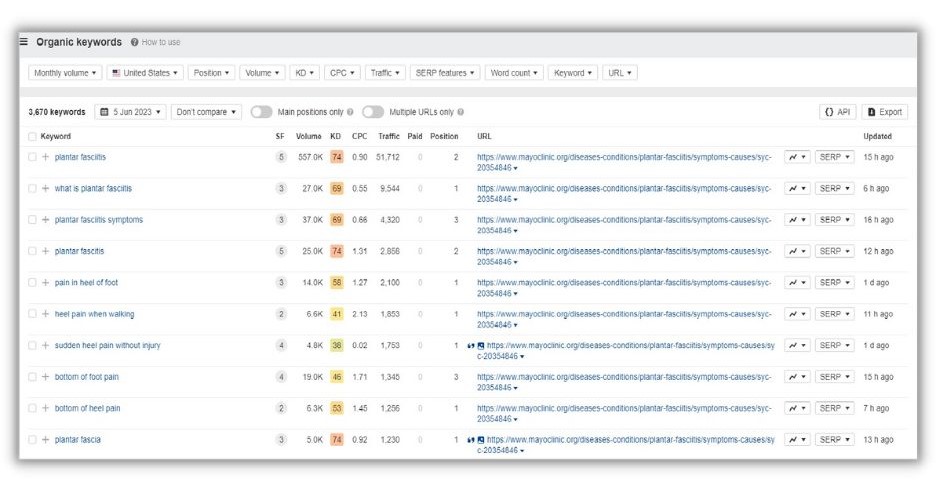The image size is (936, 484).
Task: Open the URL filter dropdown
Action: [620, 73]
